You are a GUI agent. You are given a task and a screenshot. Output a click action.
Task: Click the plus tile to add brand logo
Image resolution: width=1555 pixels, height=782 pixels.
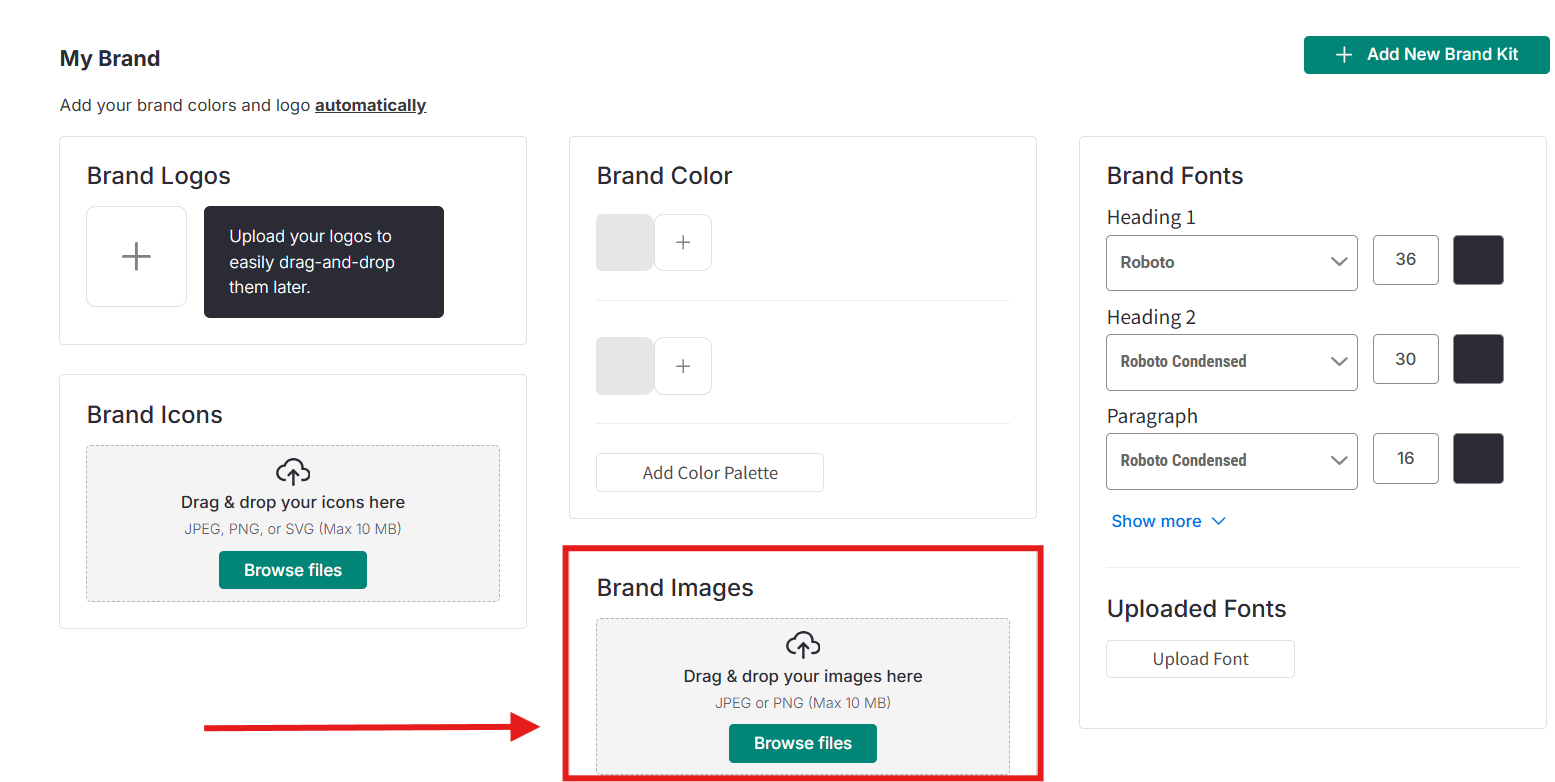(136, 257)
